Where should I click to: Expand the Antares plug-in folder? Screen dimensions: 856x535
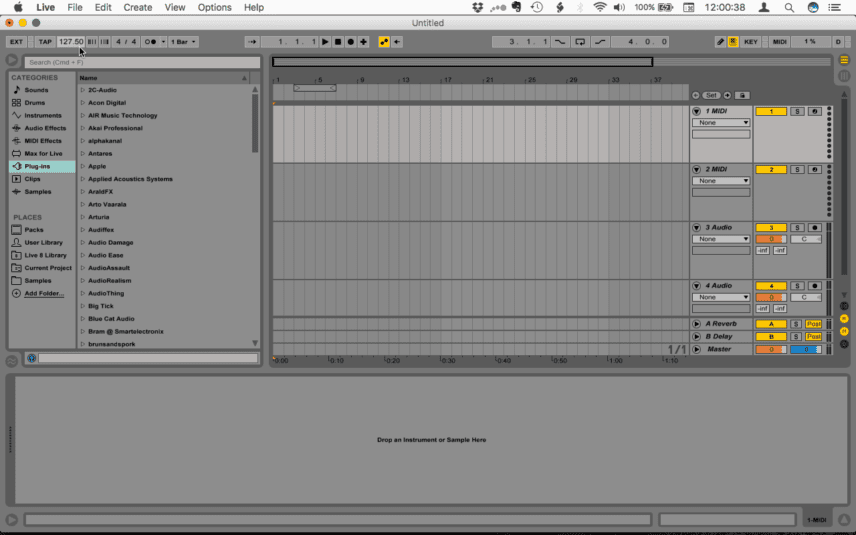click(83, 153)
